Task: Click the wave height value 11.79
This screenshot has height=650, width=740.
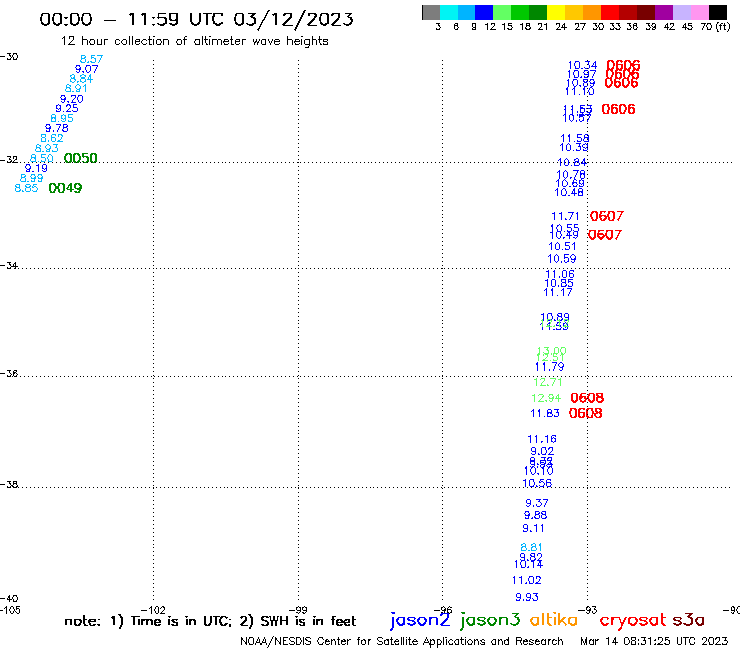Action: pyautogui.click(x=549, y=367)
